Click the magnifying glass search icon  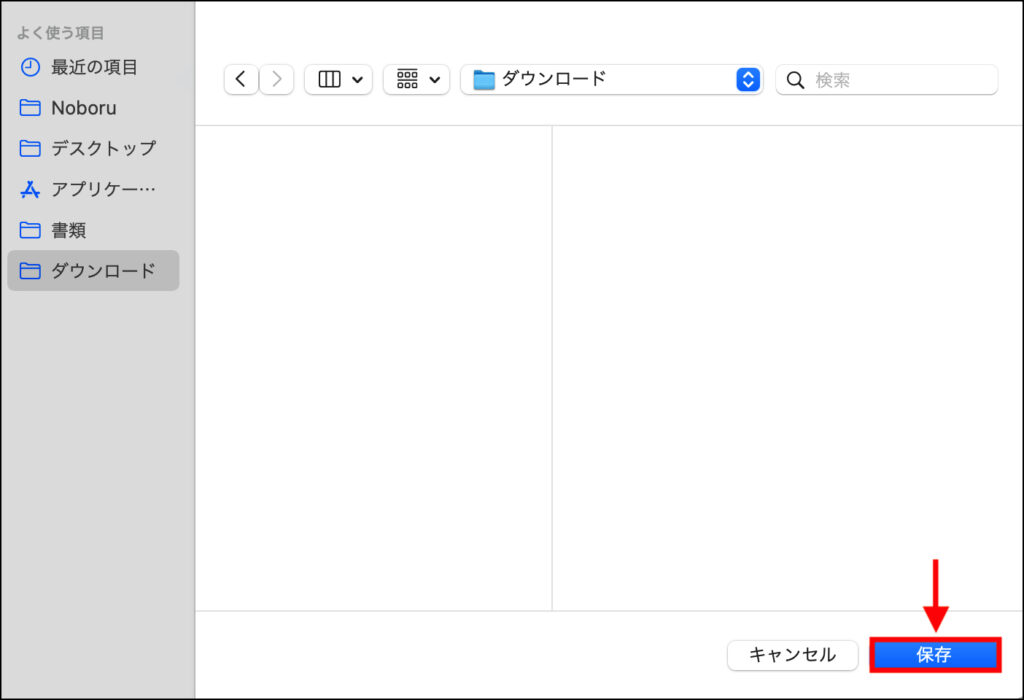[795, 80]
